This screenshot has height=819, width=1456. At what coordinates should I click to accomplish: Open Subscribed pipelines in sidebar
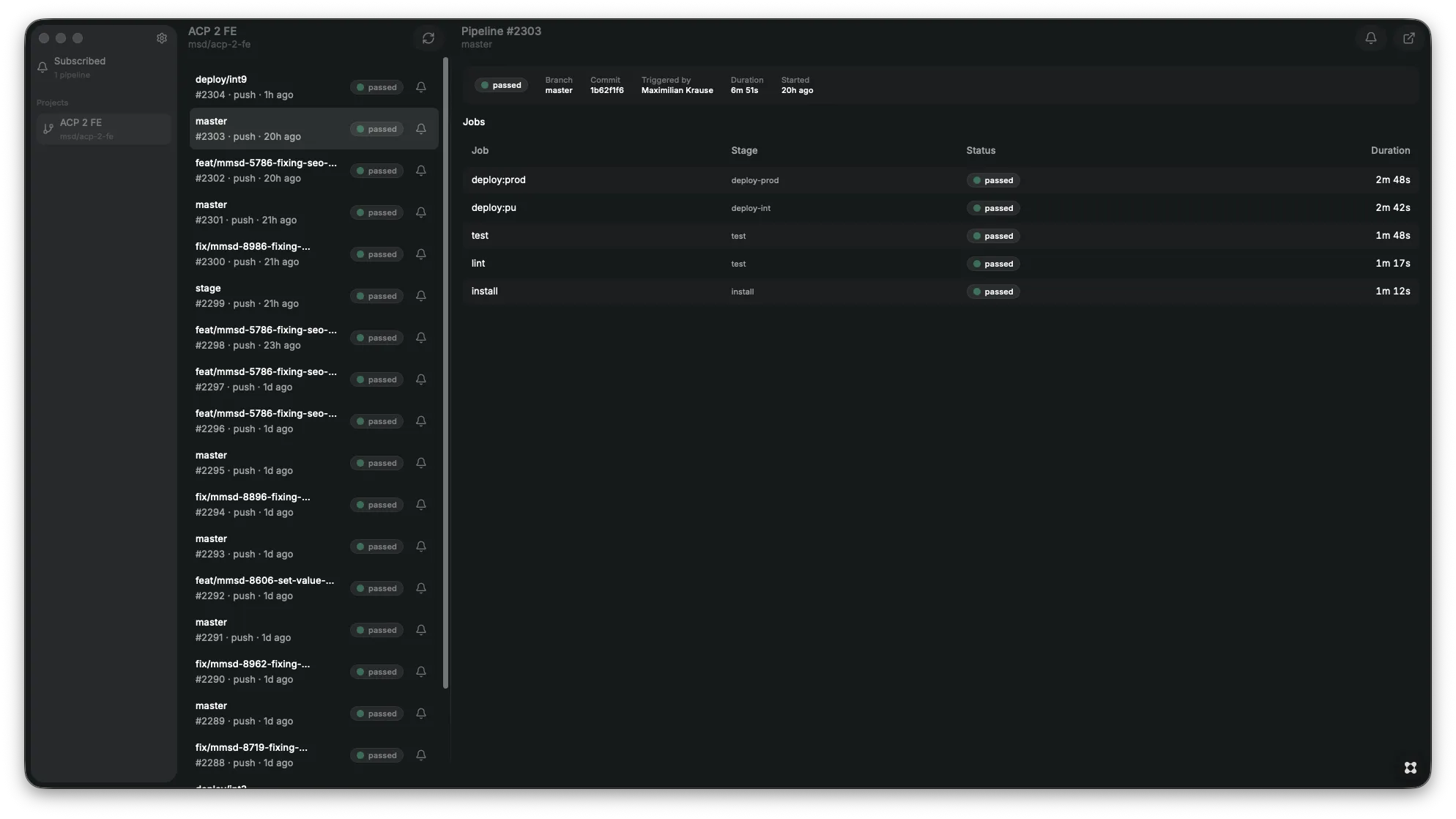tap(103, 67)
